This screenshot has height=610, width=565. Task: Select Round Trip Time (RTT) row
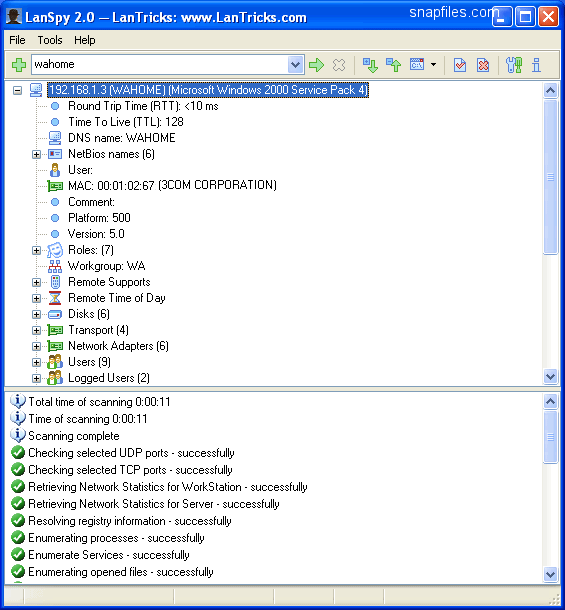pyautogui.click(x=143, y=106)
